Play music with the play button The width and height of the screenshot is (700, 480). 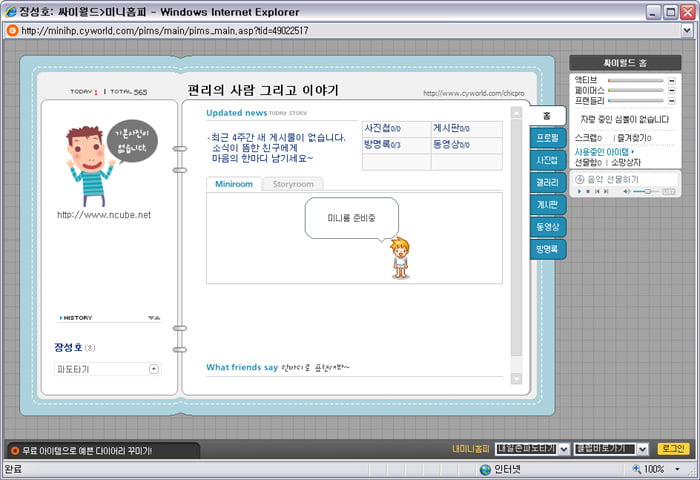(579, 192)
